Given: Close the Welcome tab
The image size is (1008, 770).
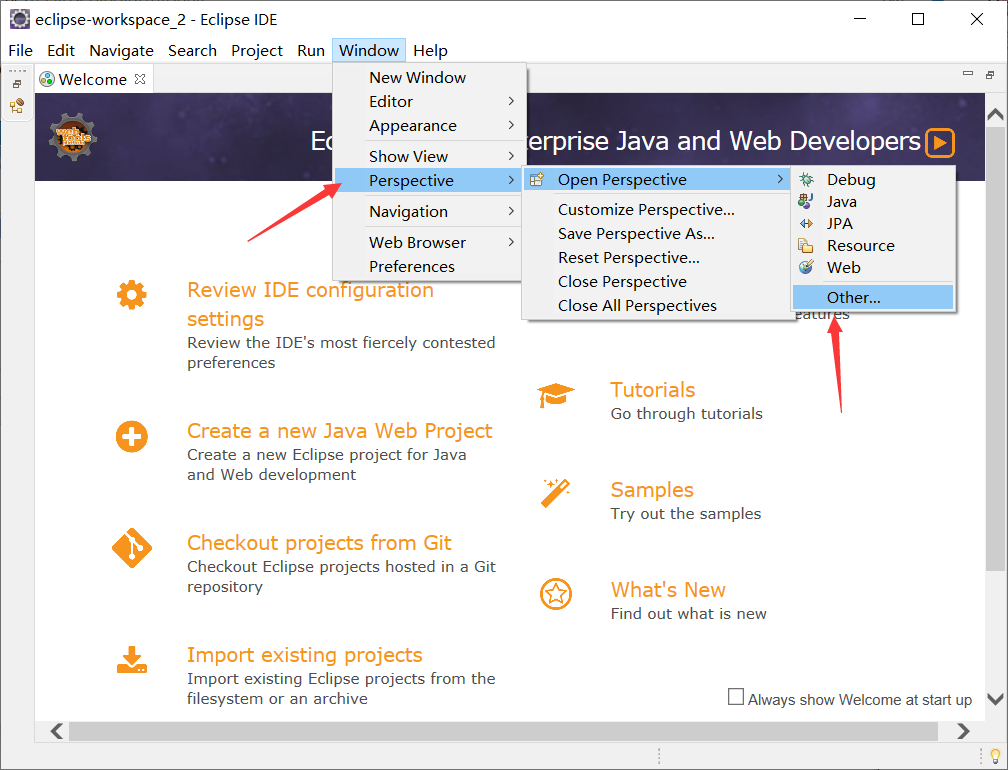Looking at the screenshot, I should click(140, 79).
